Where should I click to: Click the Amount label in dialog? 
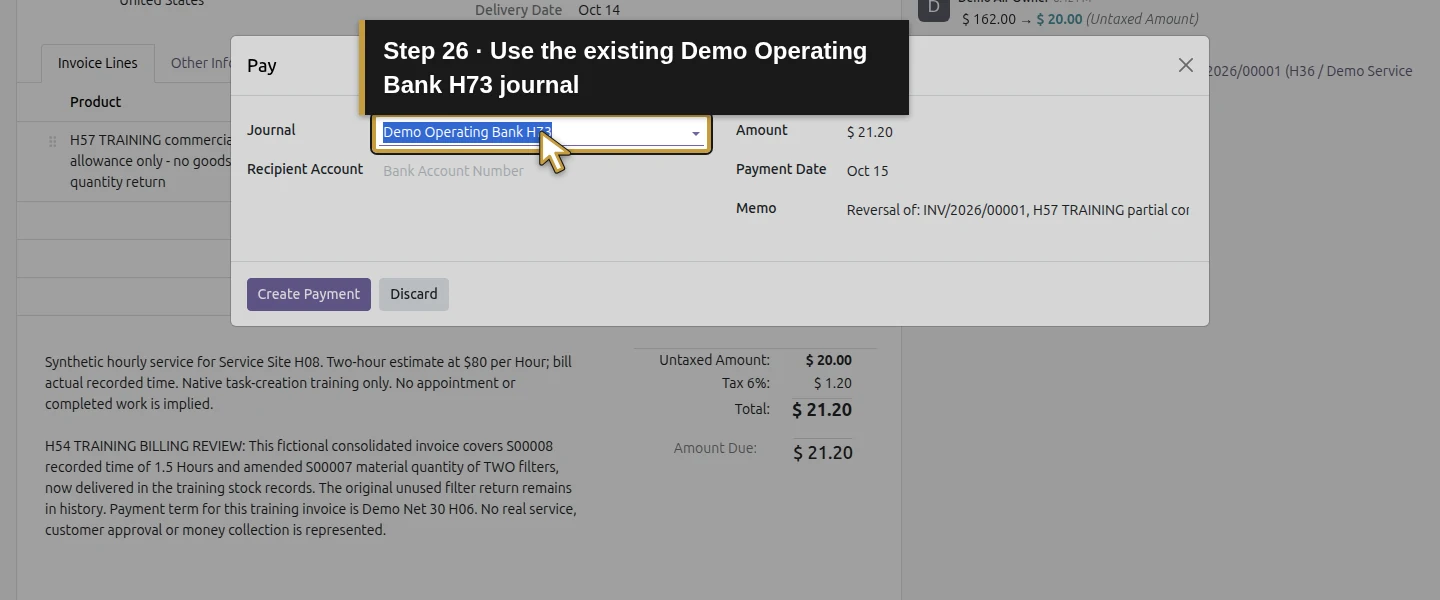762,130
